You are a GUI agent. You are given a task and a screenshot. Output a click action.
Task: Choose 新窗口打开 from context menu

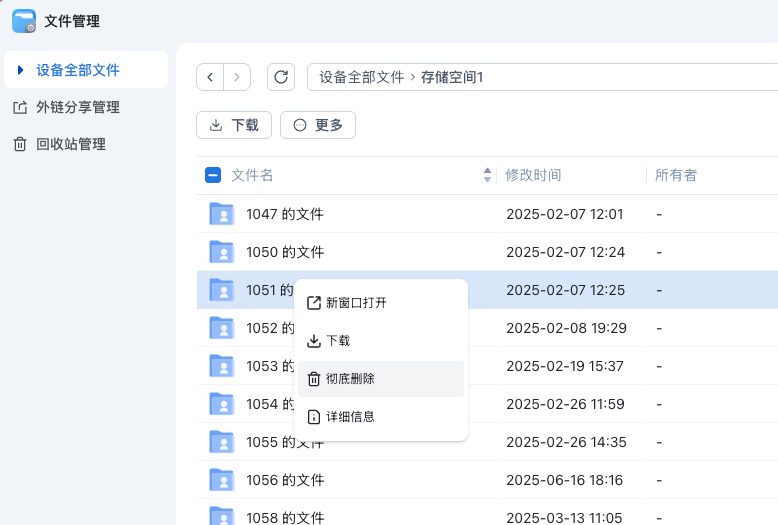pyautogui.click(x=356, y=303)
